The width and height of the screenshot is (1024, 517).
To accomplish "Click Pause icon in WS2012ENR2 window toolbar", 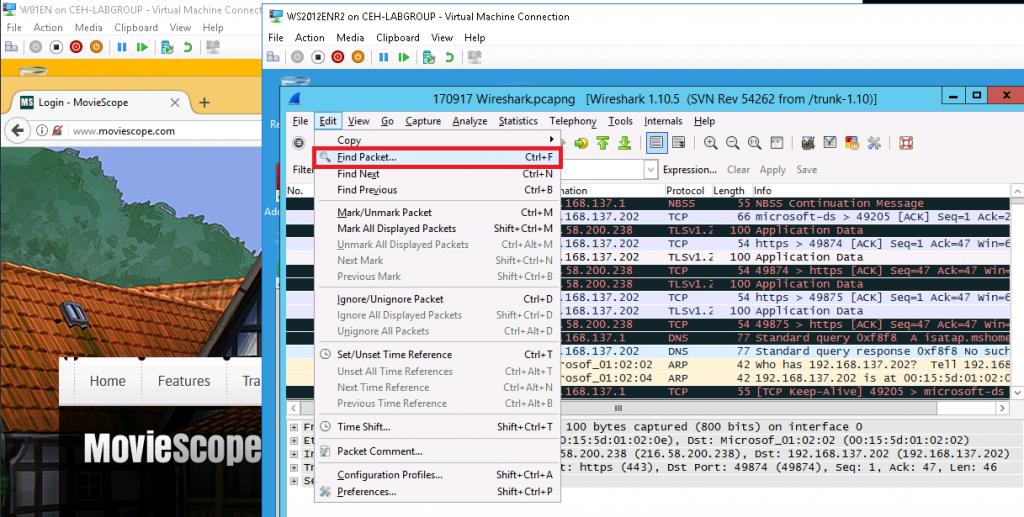I will coord(383,57).
